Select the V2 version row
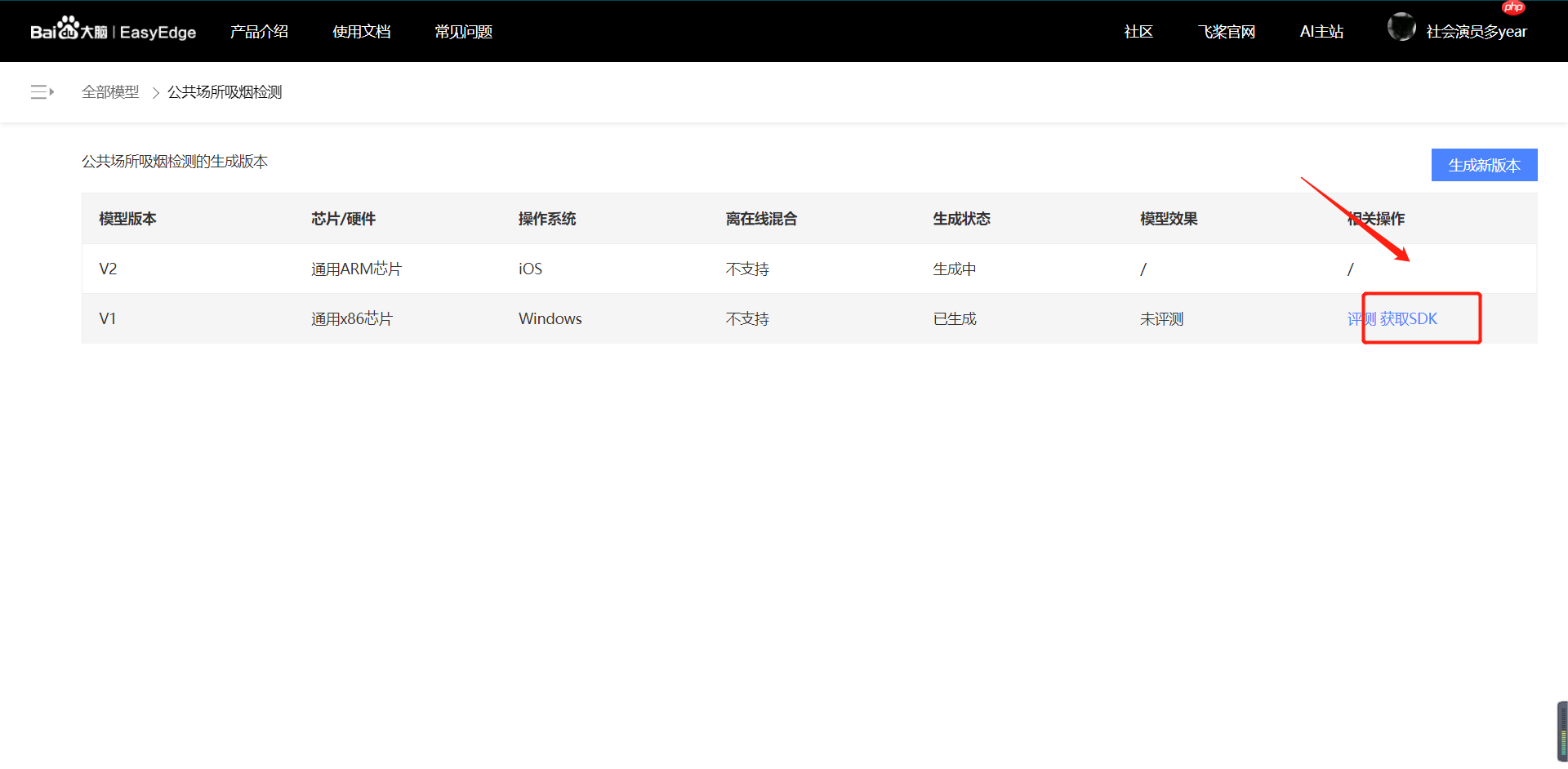Image resolution: width=1568 pixels, height=769 pixels. click(108, 269)
